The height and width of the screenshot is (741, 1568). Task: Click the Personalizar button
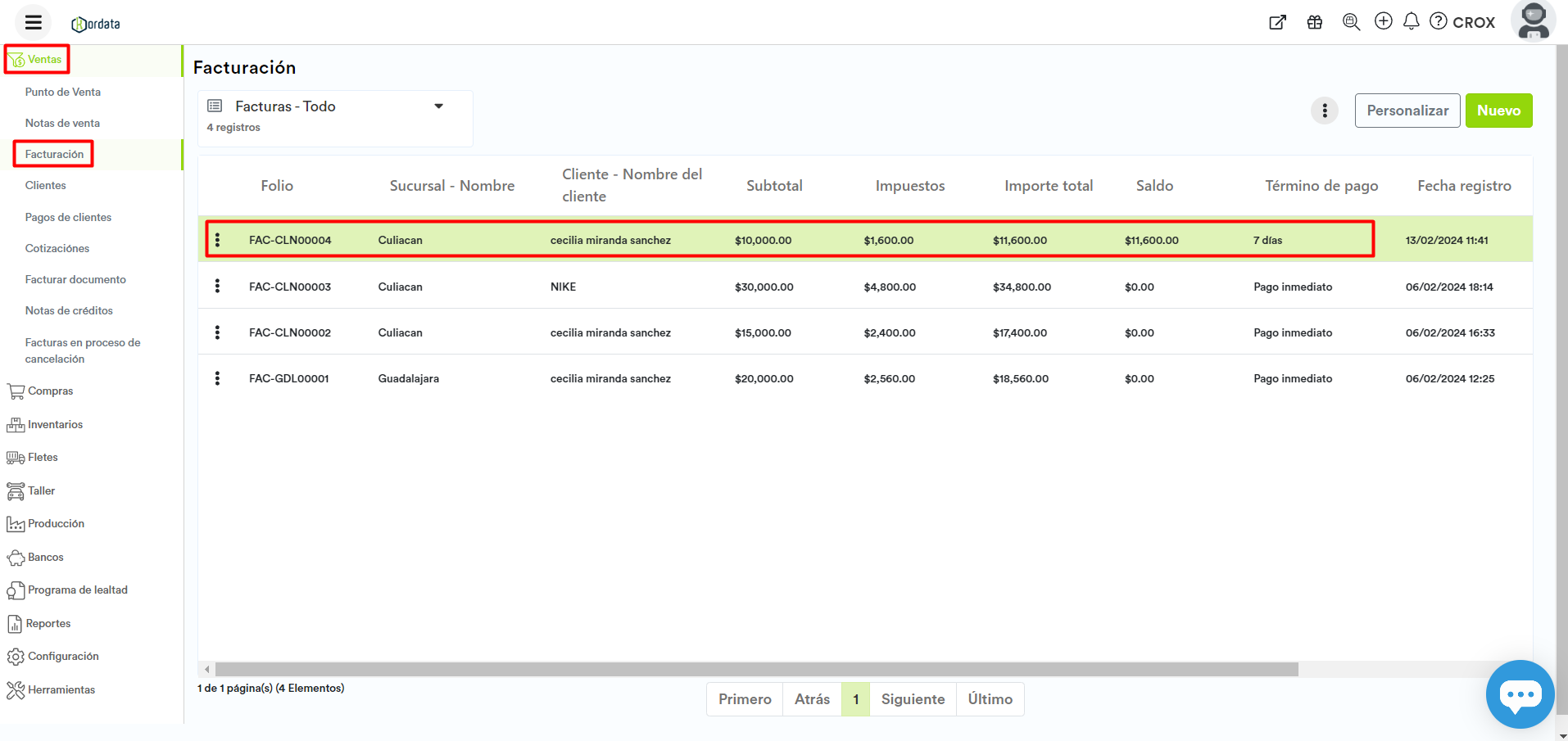(x=1407, y=111)
